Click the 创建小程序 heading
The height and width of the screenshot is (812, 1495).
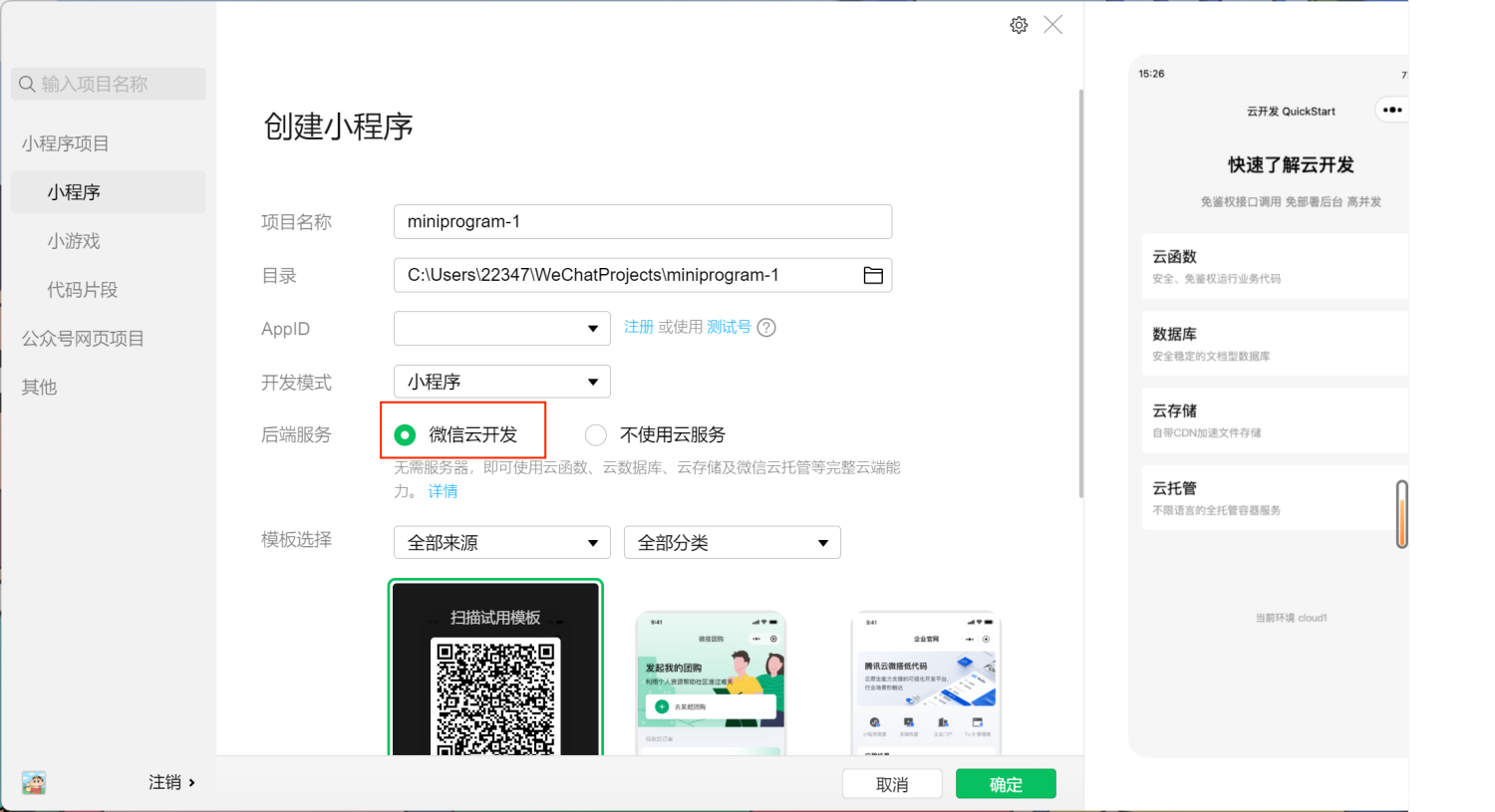click(338, 127)
